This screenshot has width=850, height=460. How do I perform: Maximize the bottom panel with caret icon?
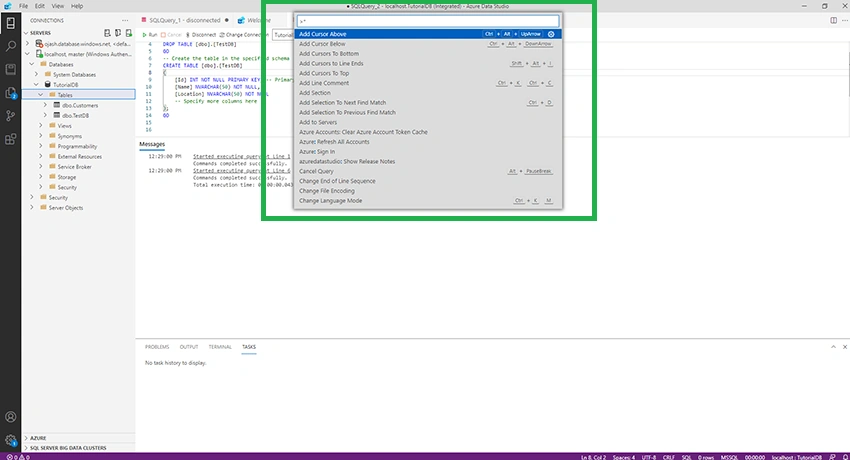pyautogui.click(x=833, y=347)
